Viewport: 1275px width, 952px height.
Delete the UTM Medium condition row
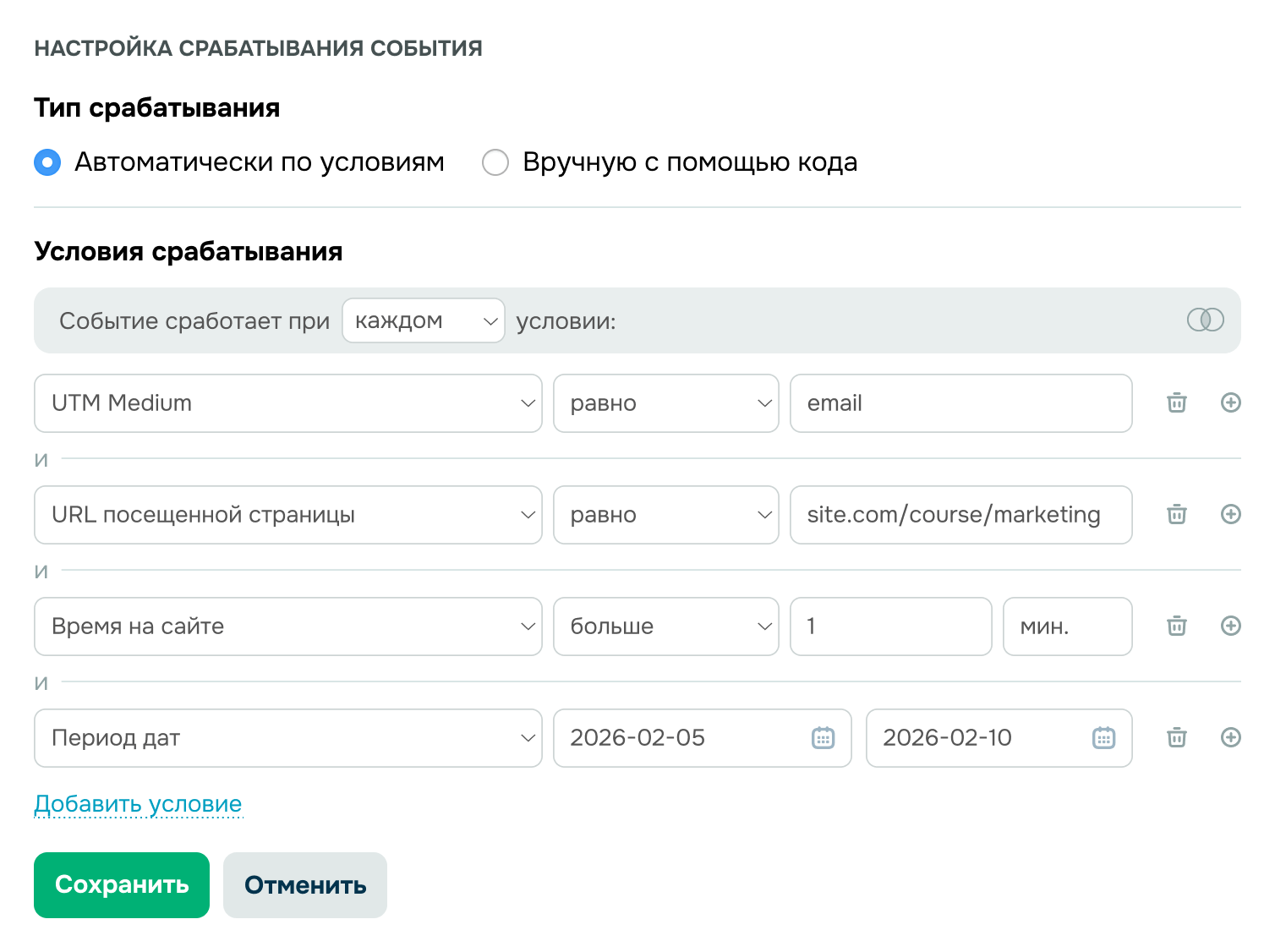click(1175, 403)
